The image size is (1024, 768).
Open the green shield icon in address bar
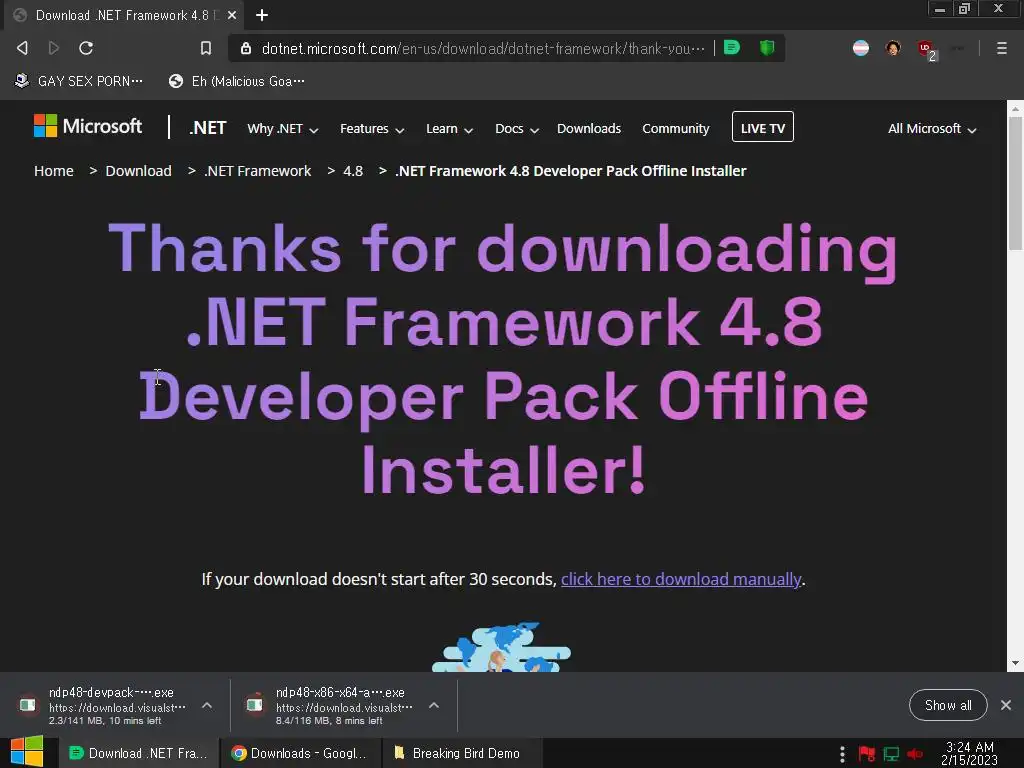(x=767, y=48)
